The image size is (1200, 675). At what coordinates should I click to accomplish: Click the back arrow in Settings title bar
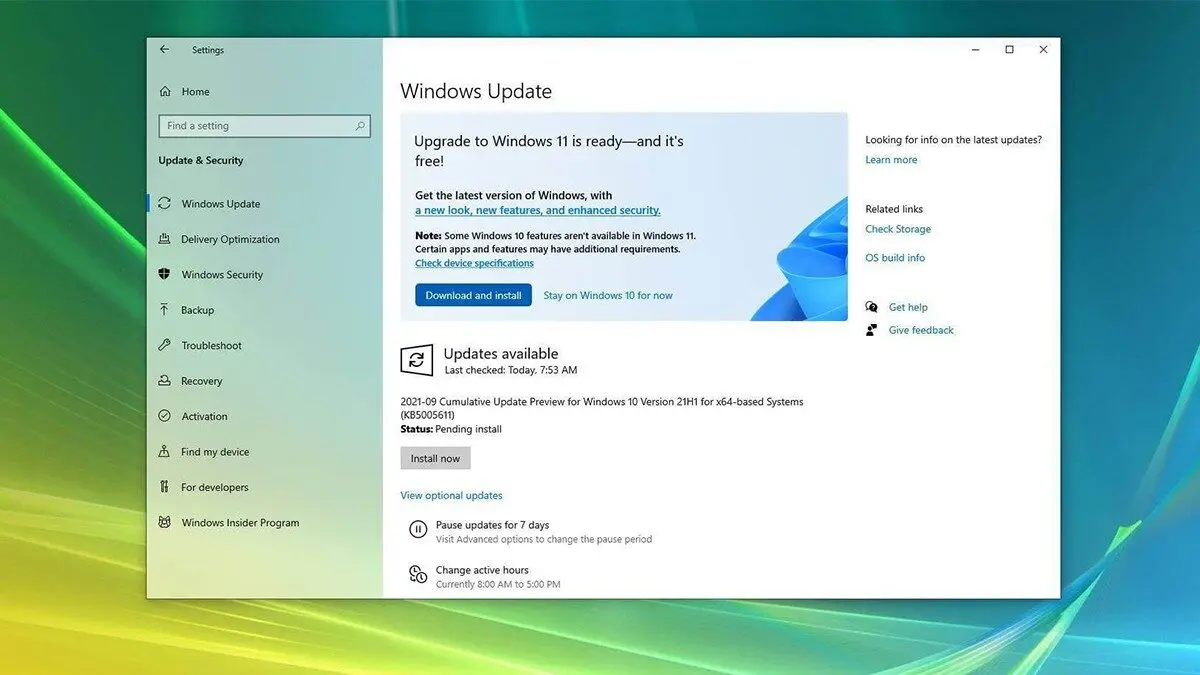click(164, 50)
